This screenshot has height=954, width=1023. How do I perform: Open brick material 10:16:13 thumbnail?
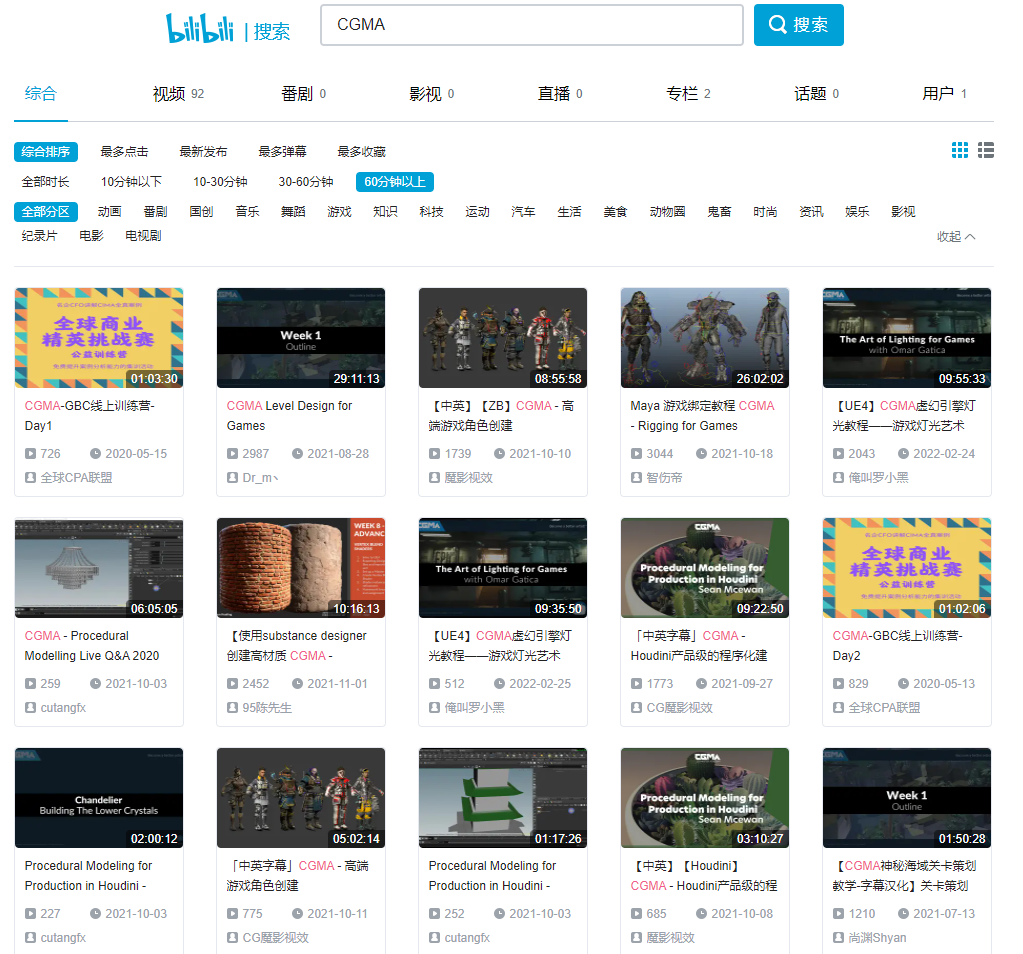tap(301, 568)
